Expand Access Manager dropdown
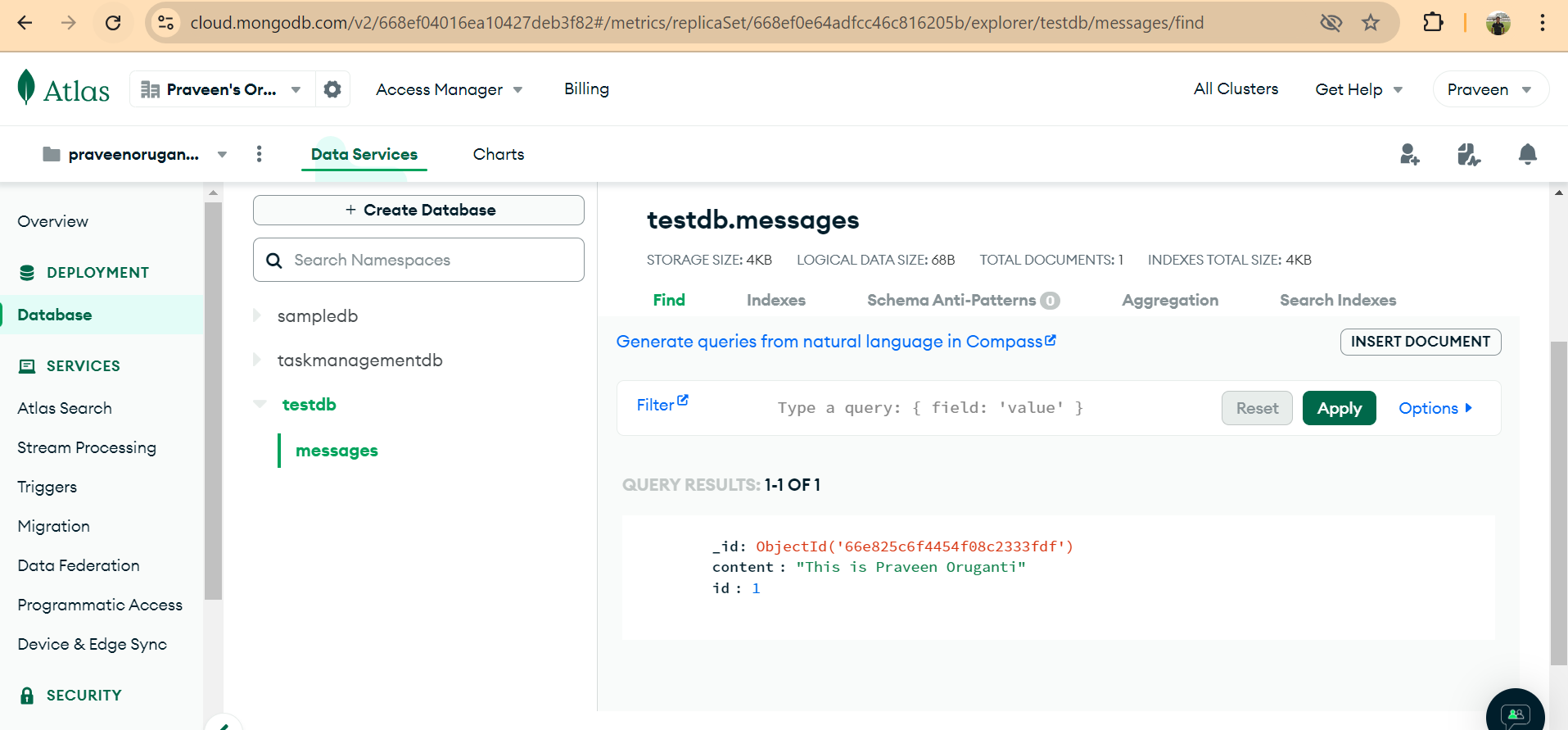The height and width of the screenshot is (730, 1568). click(449, 89)
